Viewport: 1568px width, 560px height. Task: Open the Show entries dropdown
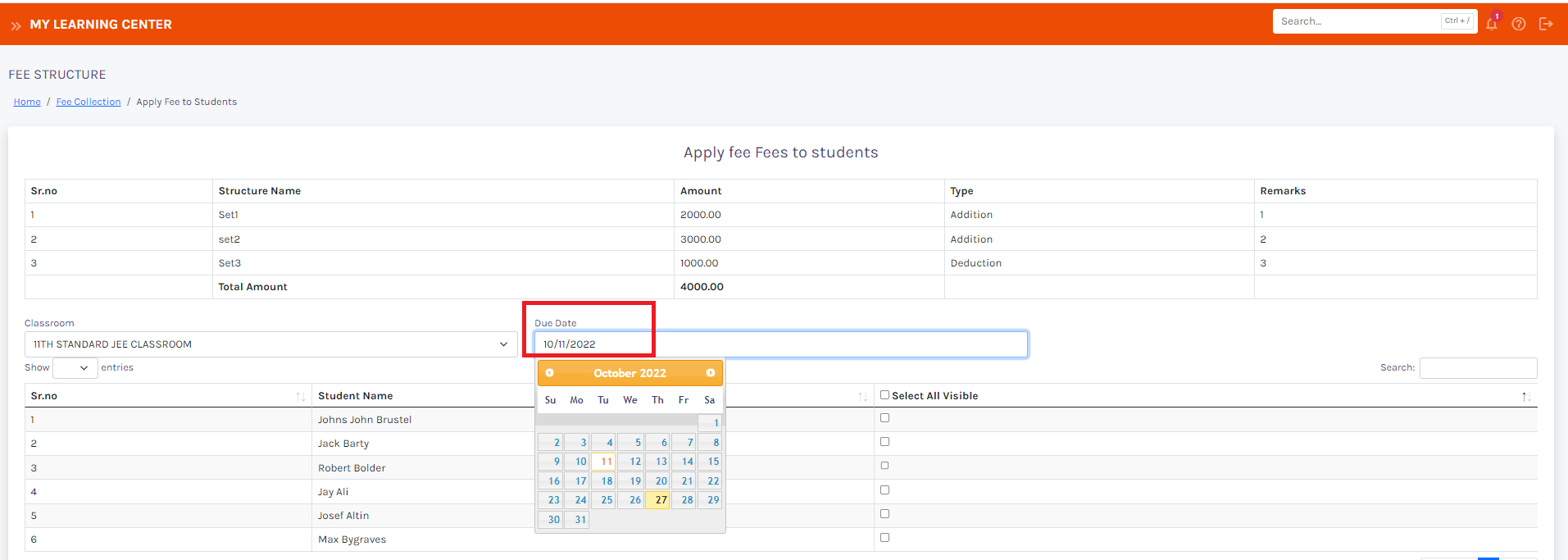coord(74,368)
